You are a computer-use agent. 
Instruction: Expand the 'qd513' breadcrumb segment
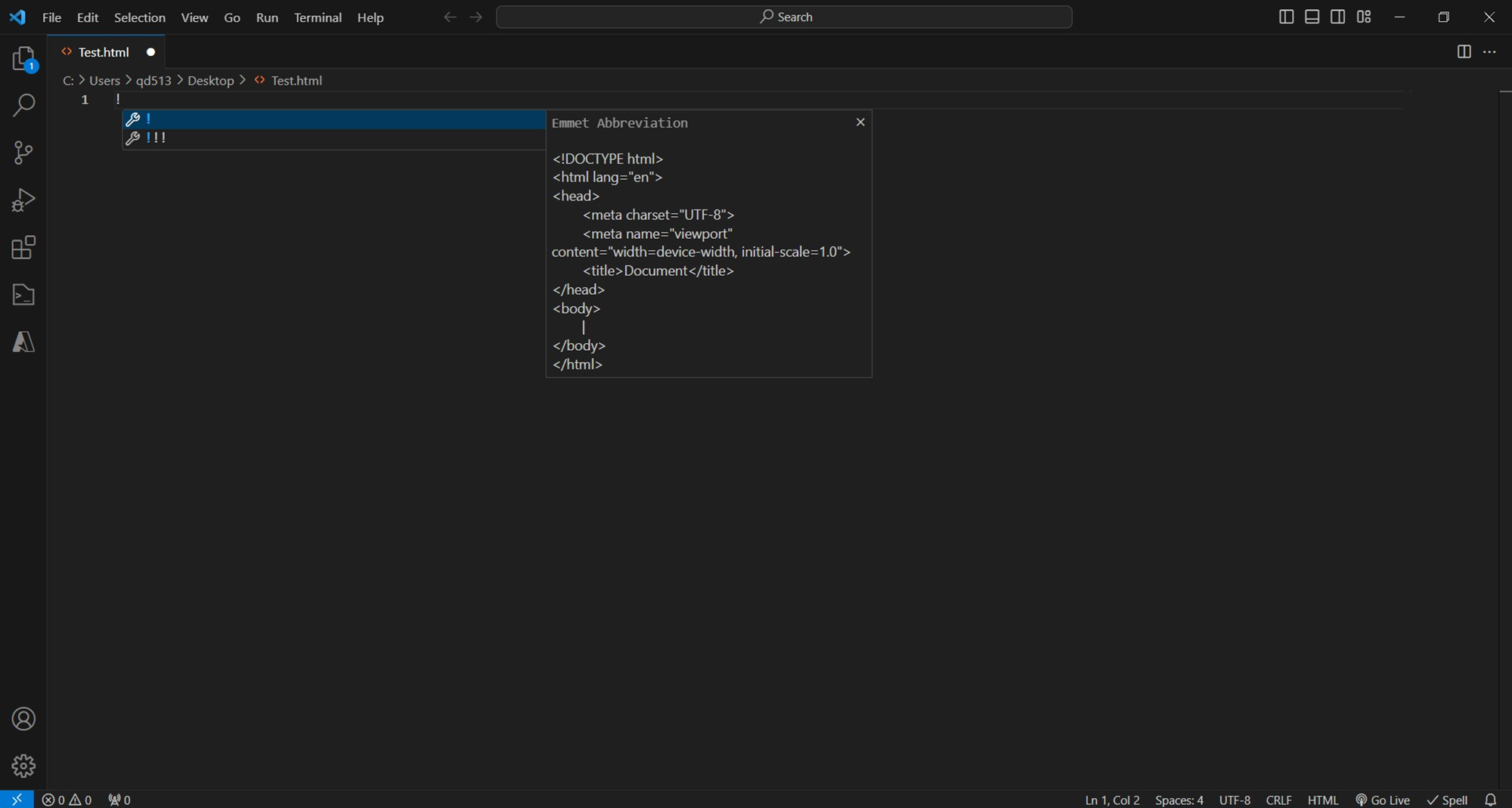tap(153, 81)
